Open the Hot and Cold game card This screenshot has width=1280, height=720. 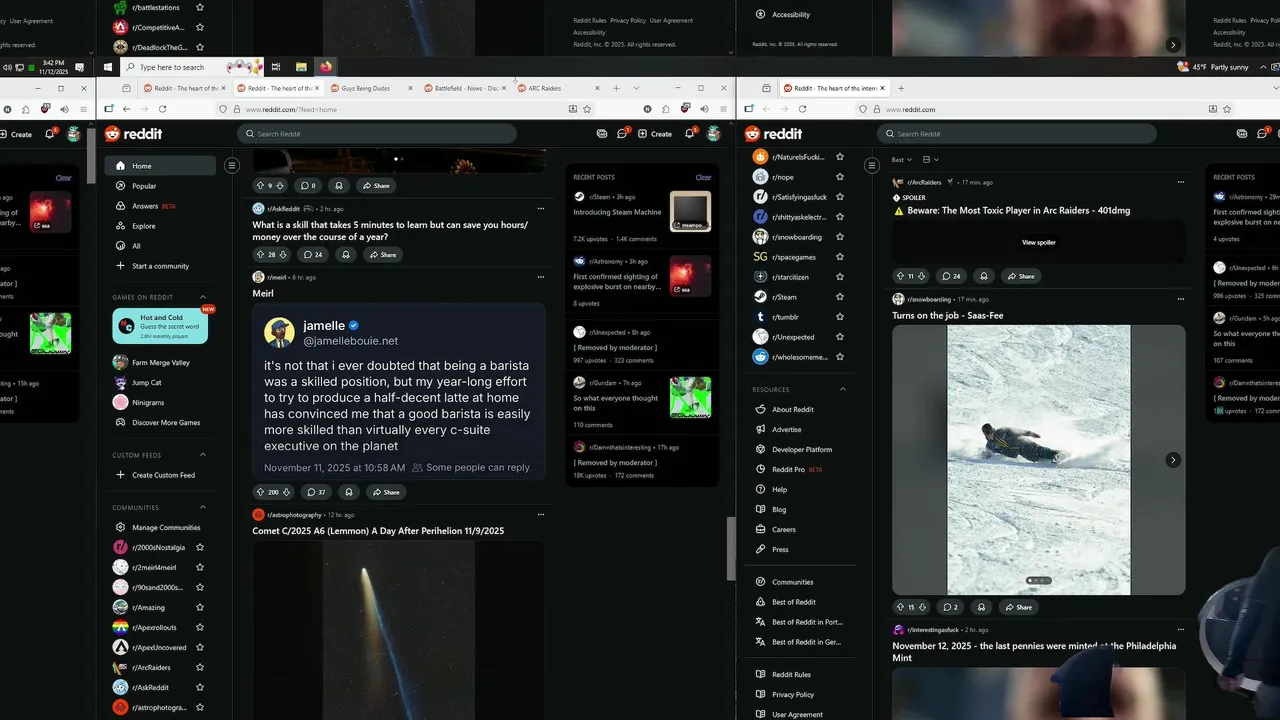(x=160, y=326)
